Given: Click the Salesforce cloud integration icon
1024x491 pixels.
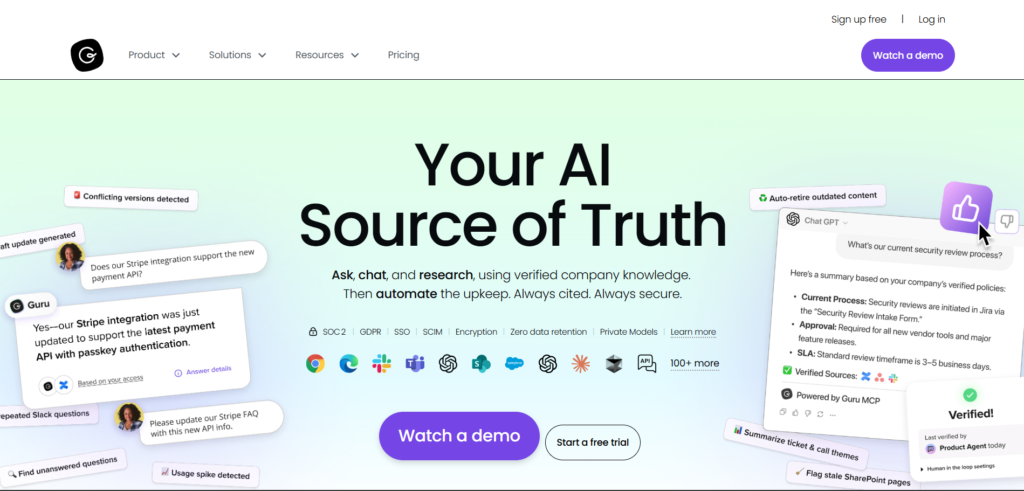Looking at the screenshot, I should 515,363.
